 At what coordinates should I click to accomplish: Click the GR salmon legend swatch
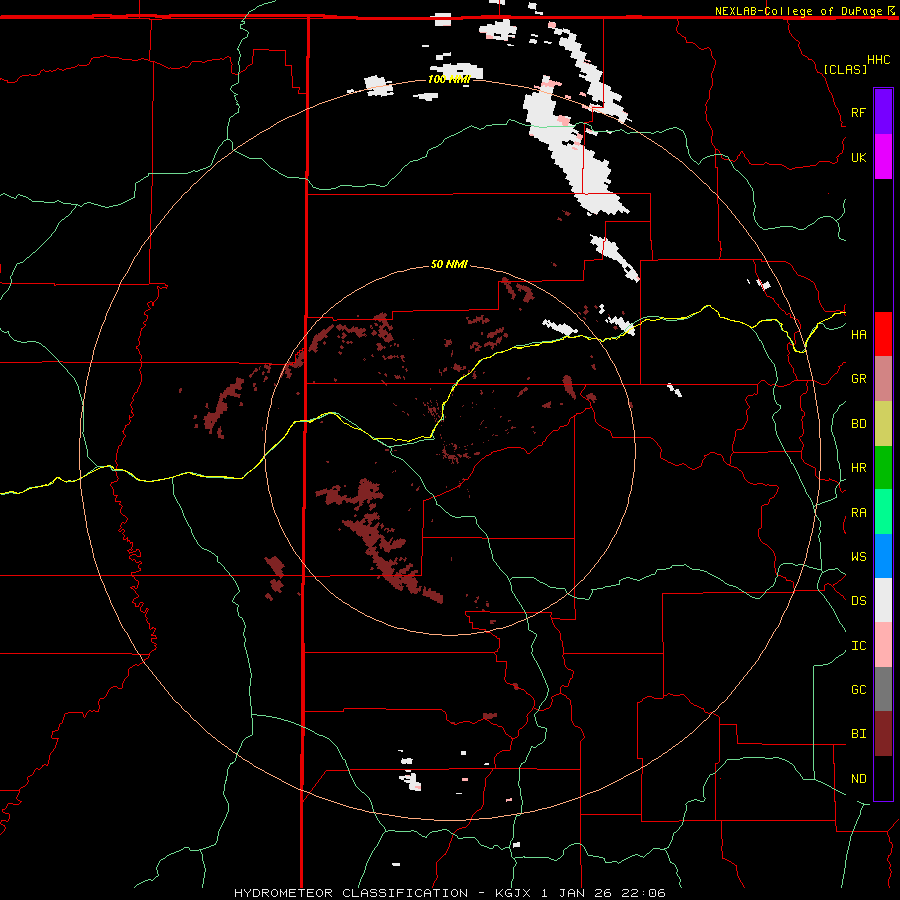click(883, 378)
